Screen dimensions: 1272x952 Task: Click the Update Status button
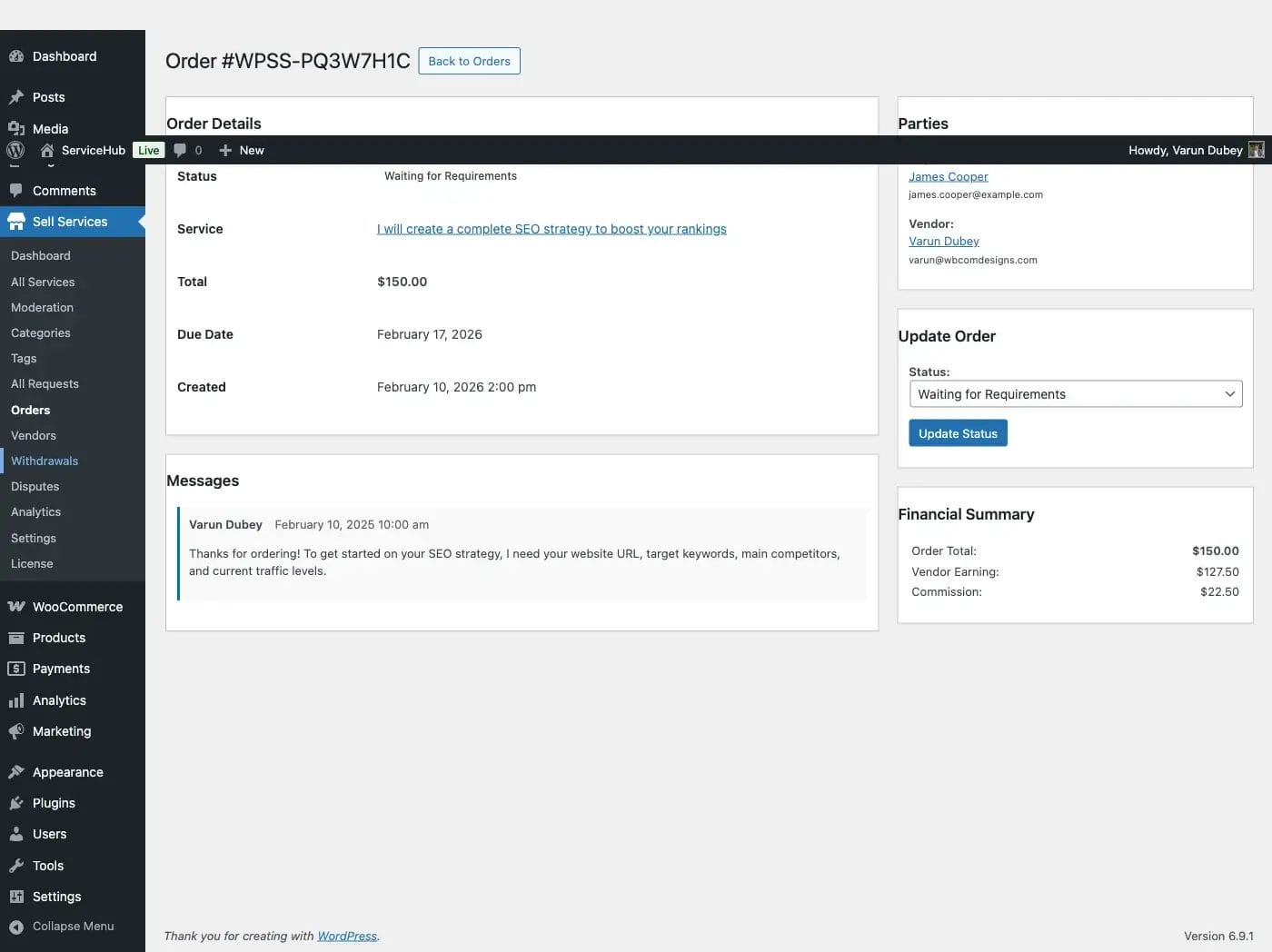(x=957, y=432)
